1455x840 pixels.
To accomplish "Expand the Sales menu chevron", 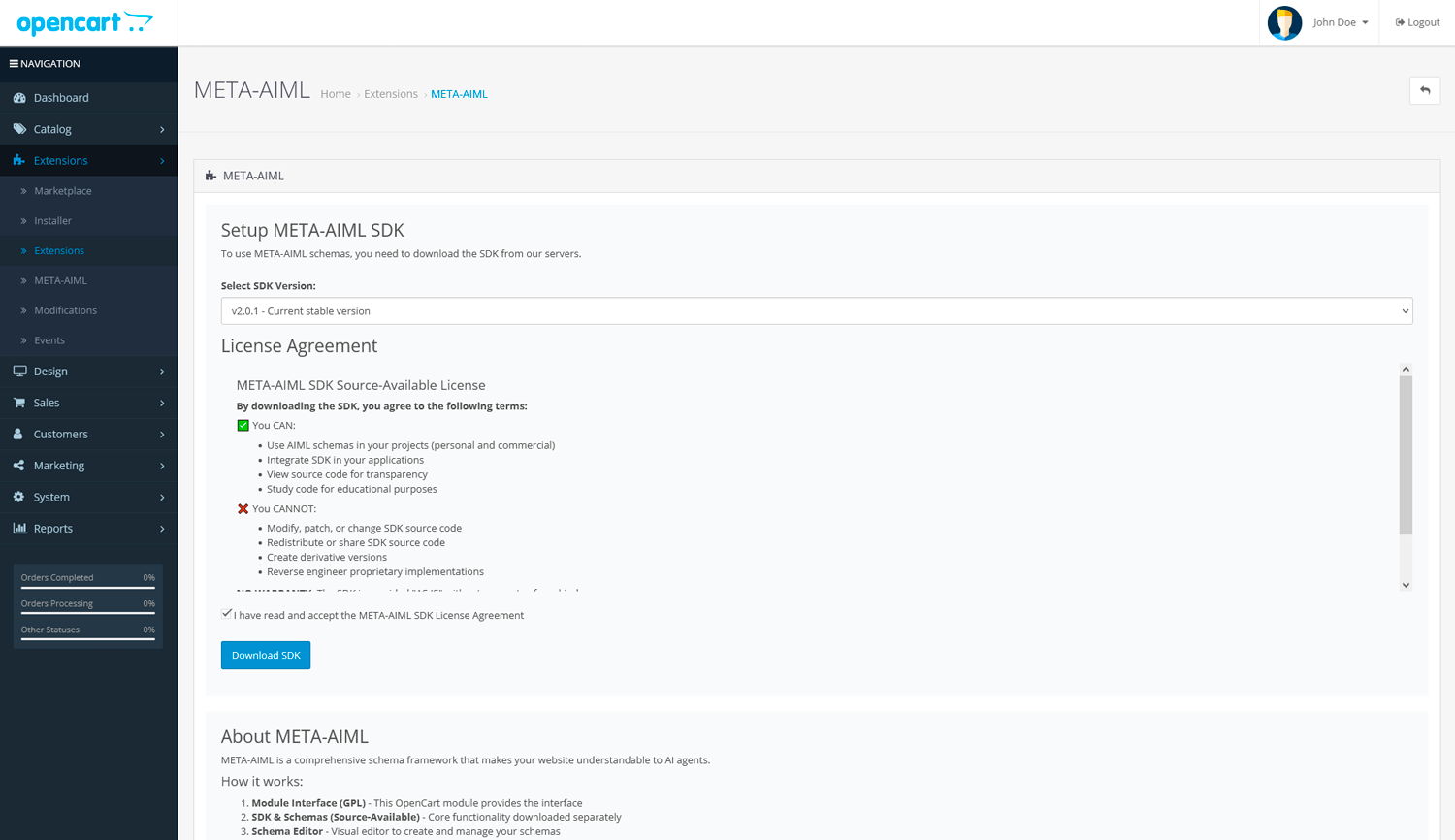I will click(x=162, y=403).
